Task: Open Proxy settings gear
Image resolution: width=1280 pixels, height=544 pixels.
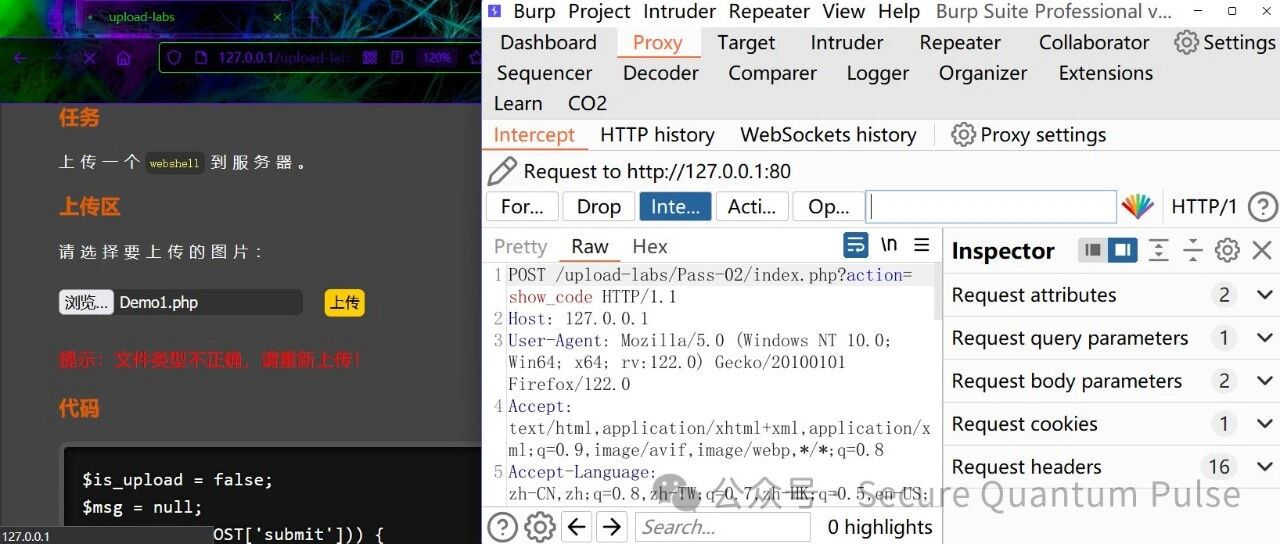Action: tap(963, 135)
